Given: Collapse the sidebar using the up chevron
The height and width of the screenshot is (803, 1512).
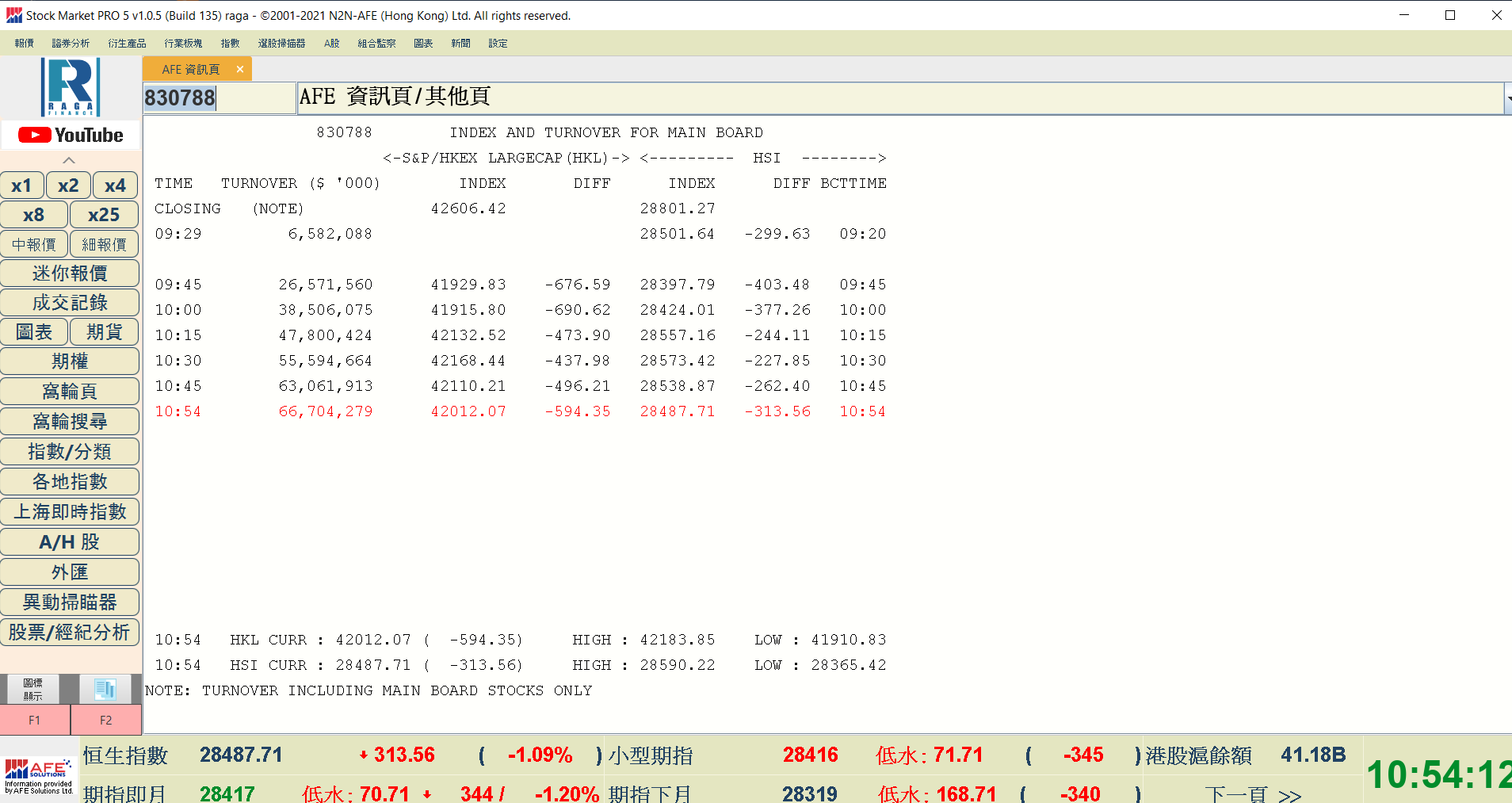Looking at the screenshot, I should click(69, 160).
